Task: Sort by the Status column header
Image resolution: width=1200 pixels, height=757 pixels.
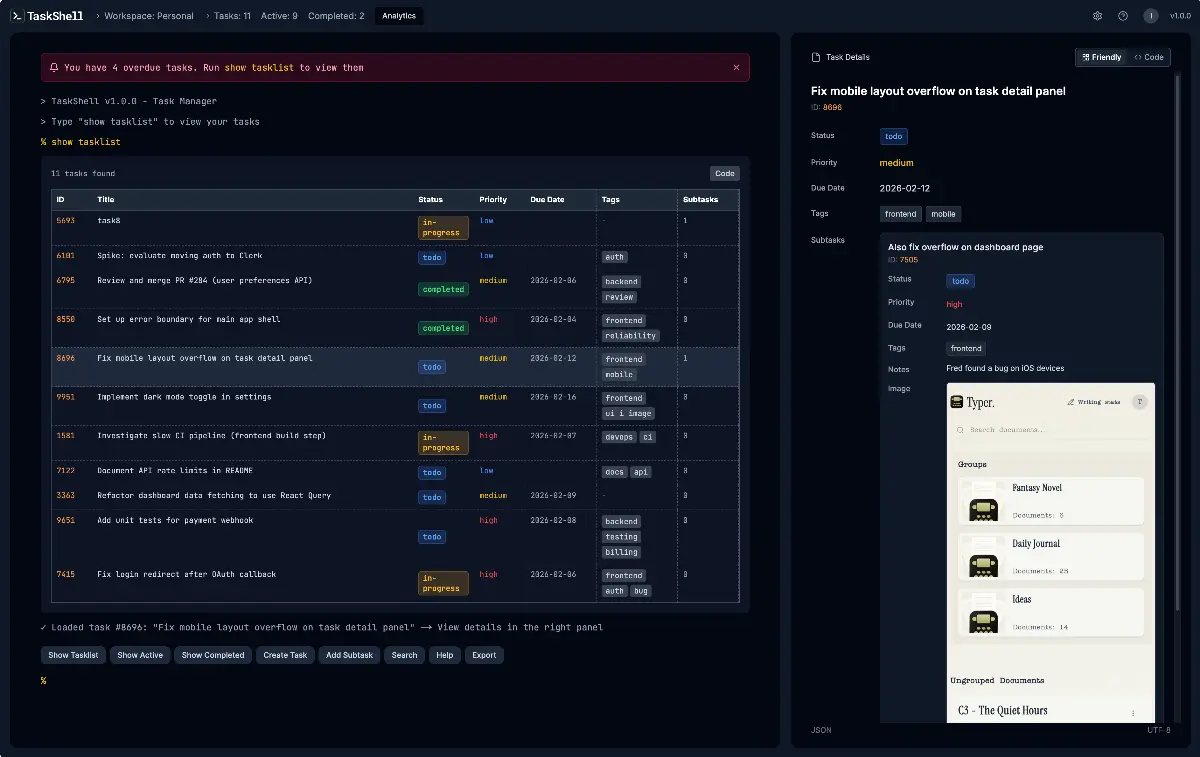Action: pos(431,200)
